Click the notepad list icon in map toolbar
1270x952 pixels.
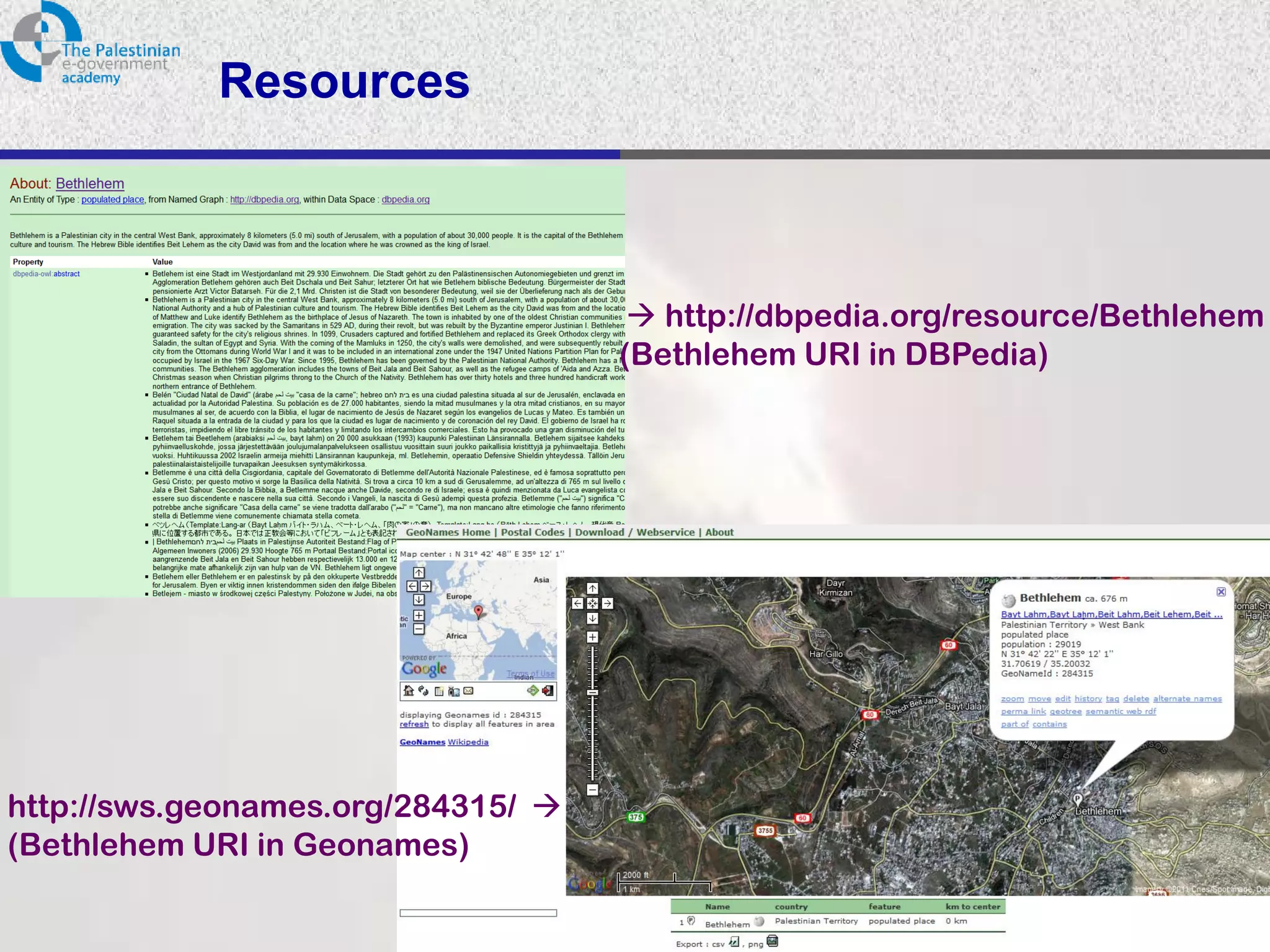point(439,691)
